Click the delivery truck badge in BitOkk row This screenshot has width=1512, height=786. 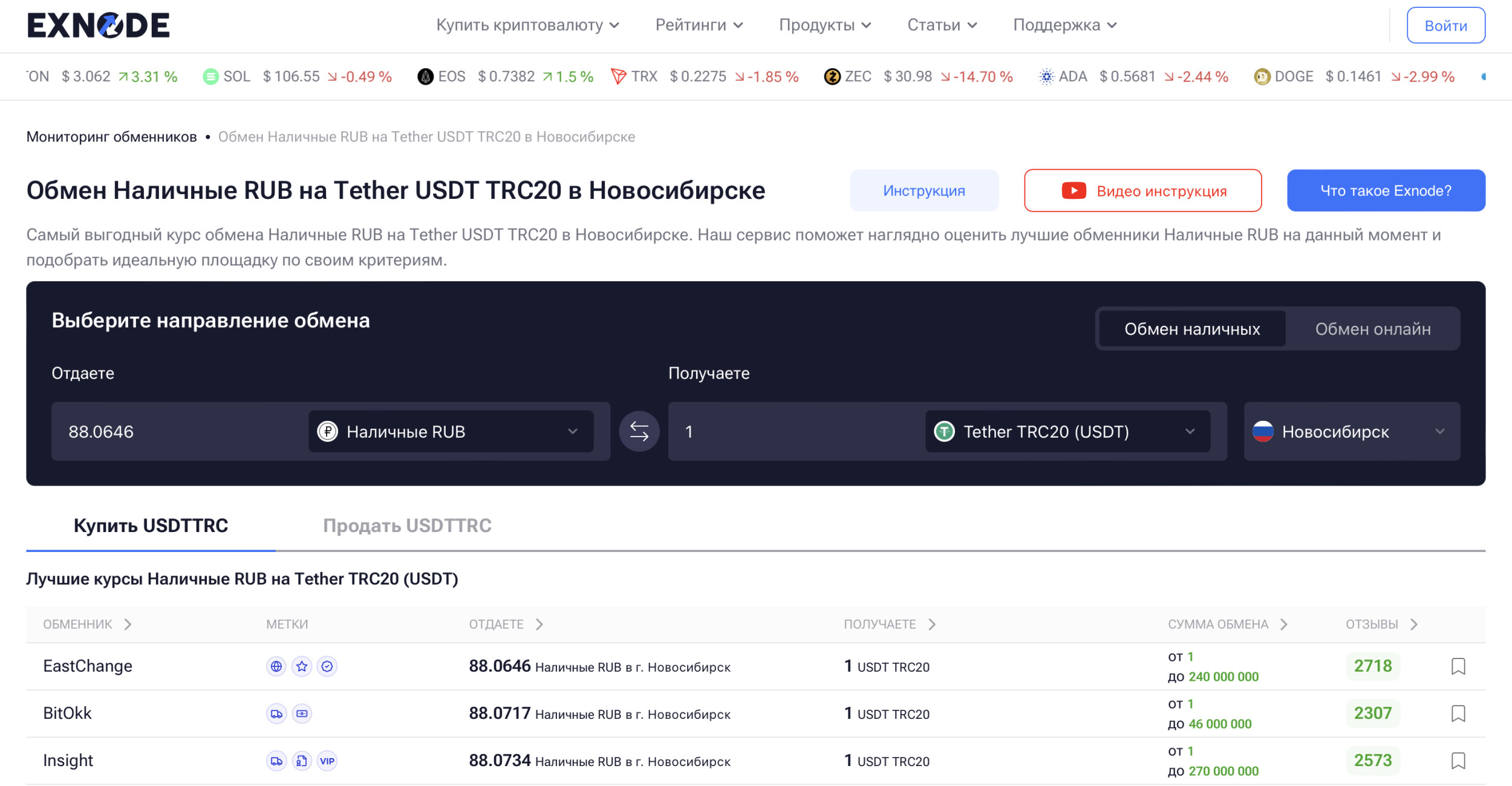pos(276,713)
